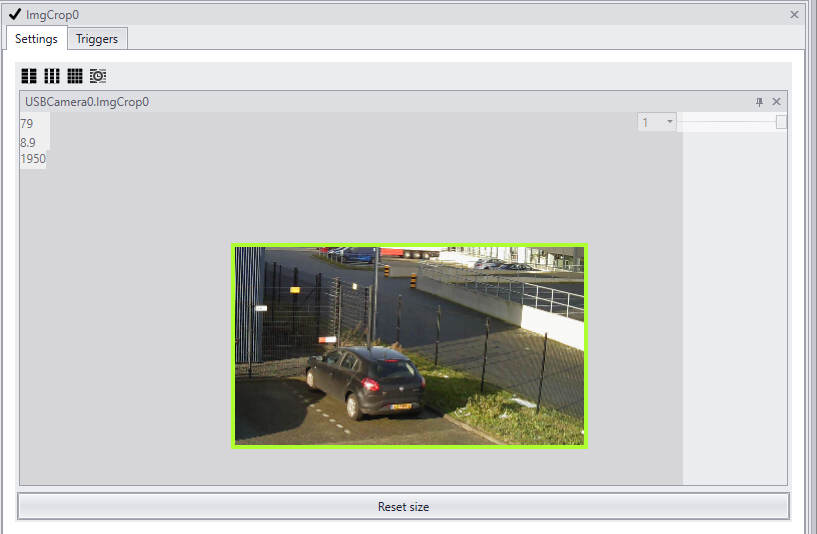Click the ImgCrop0 window title text
Image resolution: width=817 pixels, height=534 pixels.
(x=53, y=15)
